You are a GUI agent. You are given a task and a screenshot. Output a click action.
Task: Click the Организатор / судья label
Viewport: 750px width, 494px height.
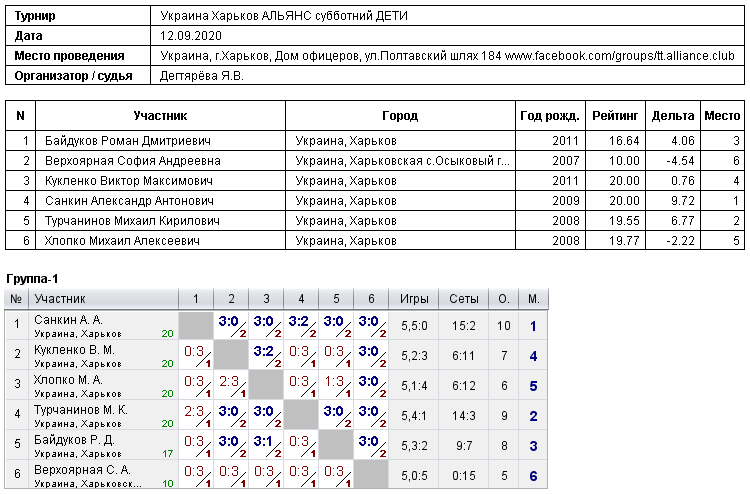pos(73,76)
